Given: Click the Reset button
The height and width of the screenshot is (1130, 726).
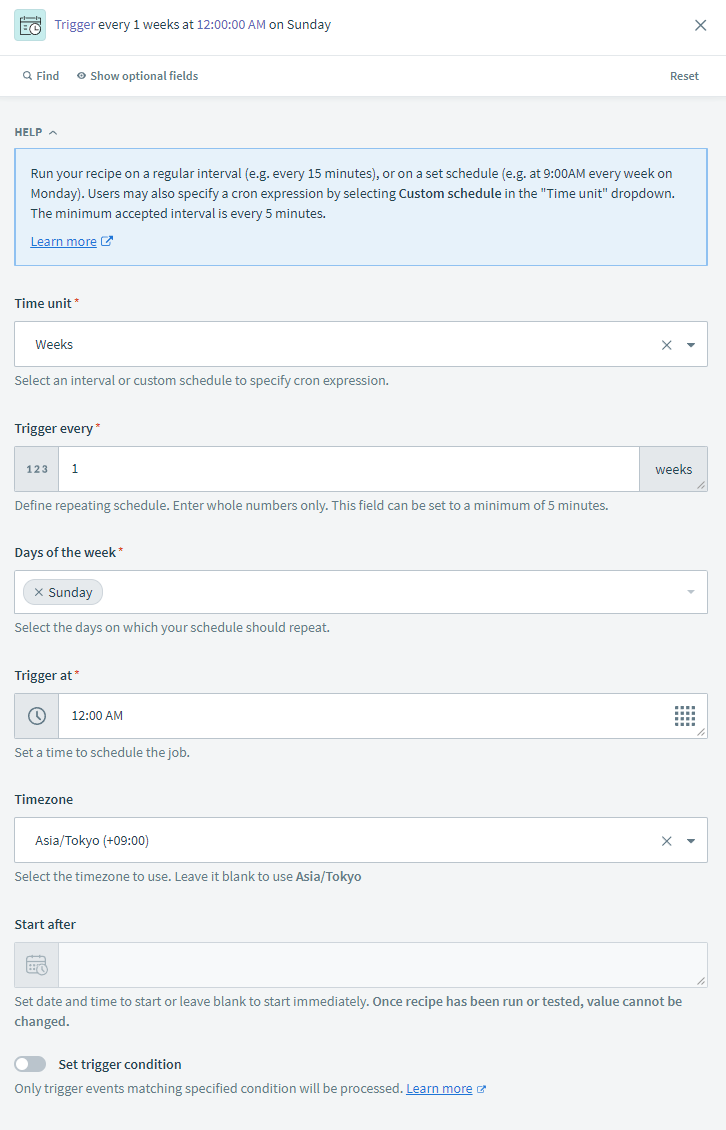Looking at the screenshot, I should 684,76.
